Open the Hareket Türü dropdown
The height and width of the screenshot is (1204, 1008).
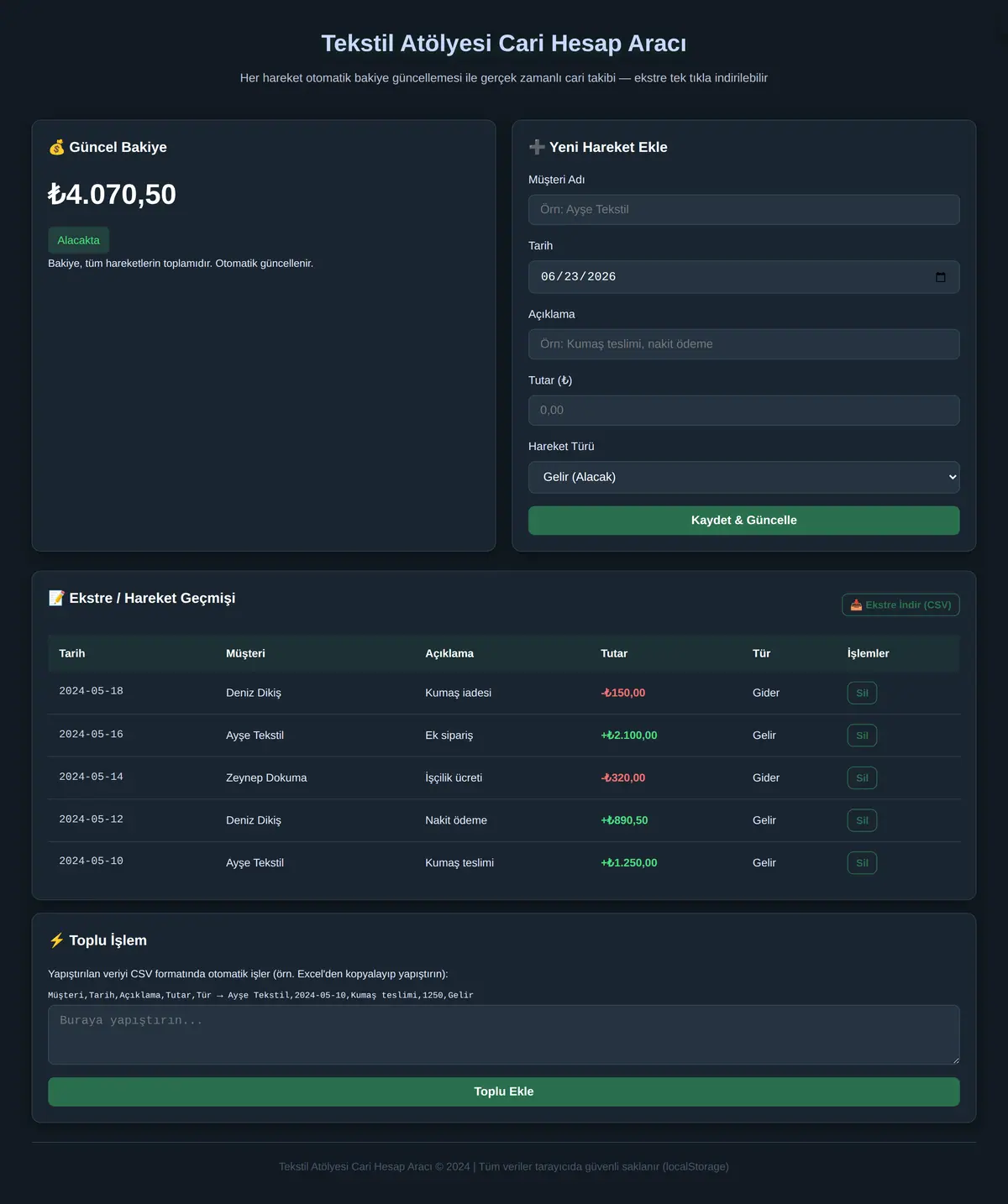(x=743, y=477)
